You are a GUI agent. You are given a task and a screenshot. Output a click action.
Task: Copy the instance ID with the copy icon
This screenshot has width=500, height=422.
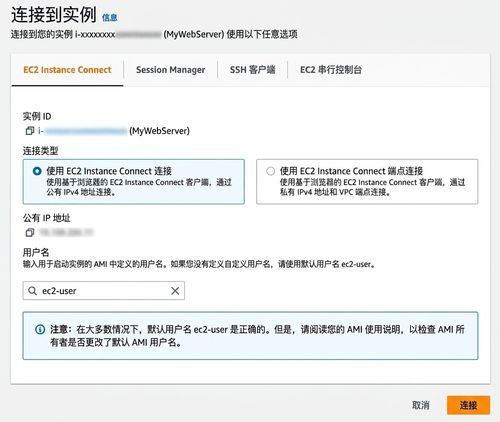pyautogui.click(x=30, y=131)
